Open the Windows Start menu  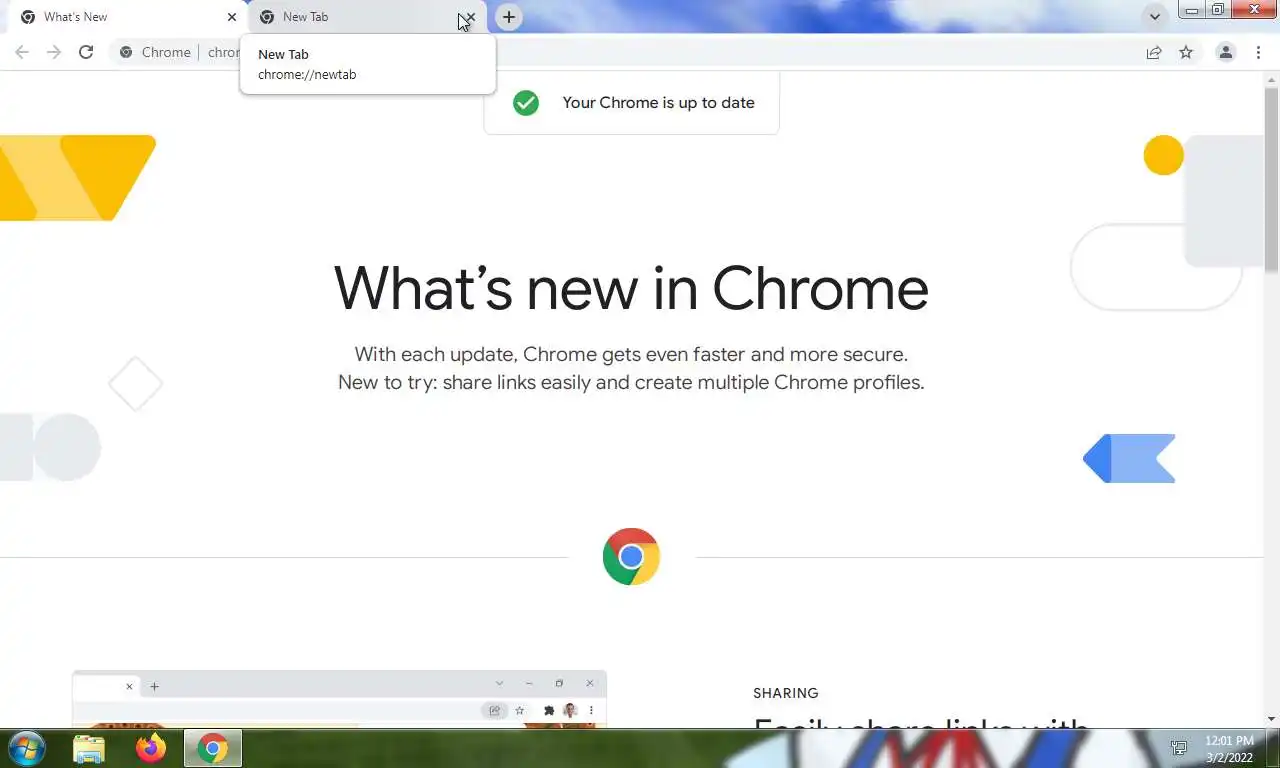26,748
